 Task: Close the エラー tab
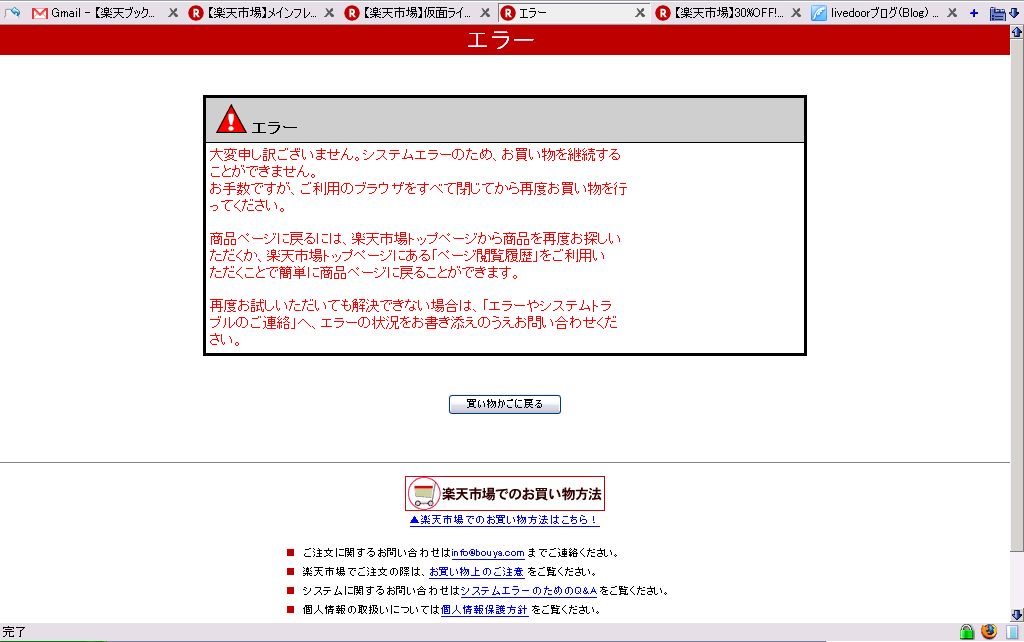641,12
